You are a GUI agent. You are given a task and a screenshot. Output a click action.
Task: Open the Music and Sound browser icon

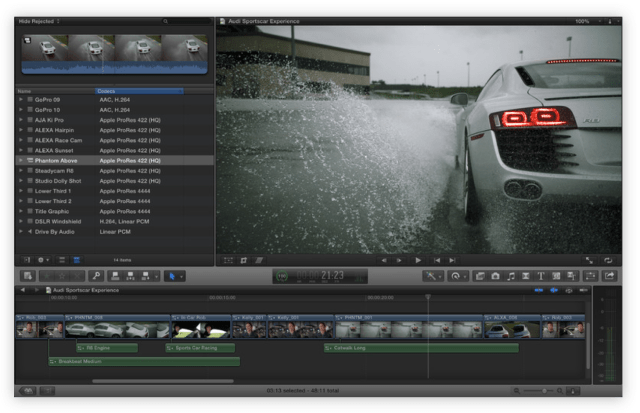click(x=510, y=275)
